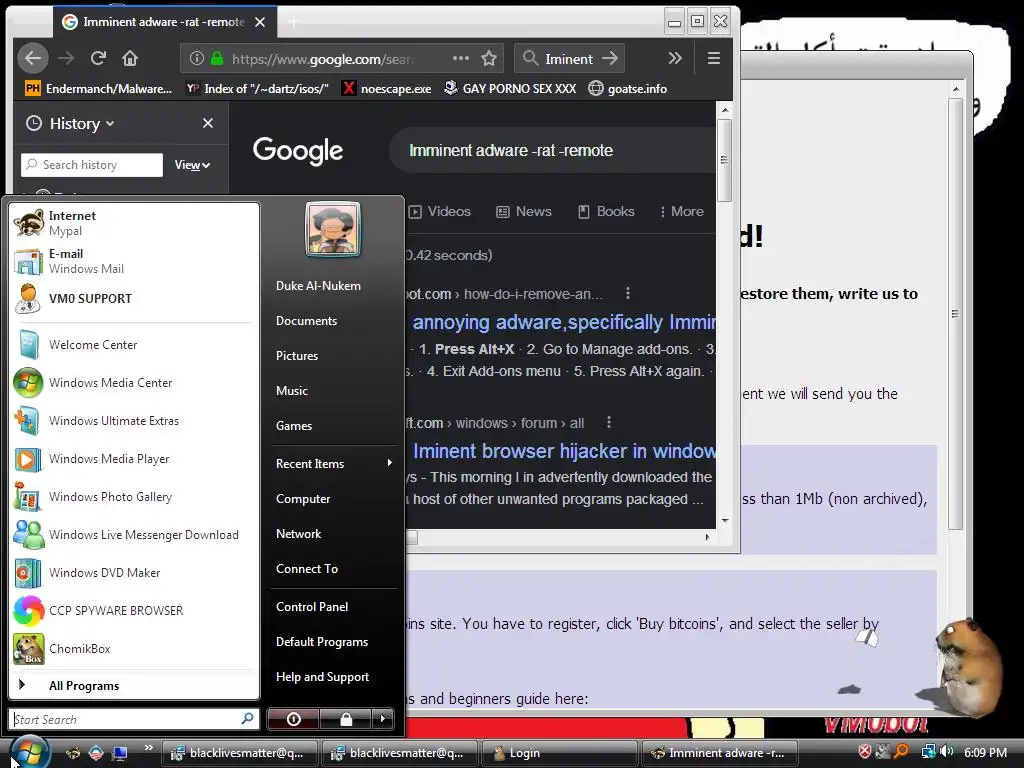1024x768 pixels.
Task: Launch CCP SPYWARE BROWSER
Action: (x=134, y=611)
